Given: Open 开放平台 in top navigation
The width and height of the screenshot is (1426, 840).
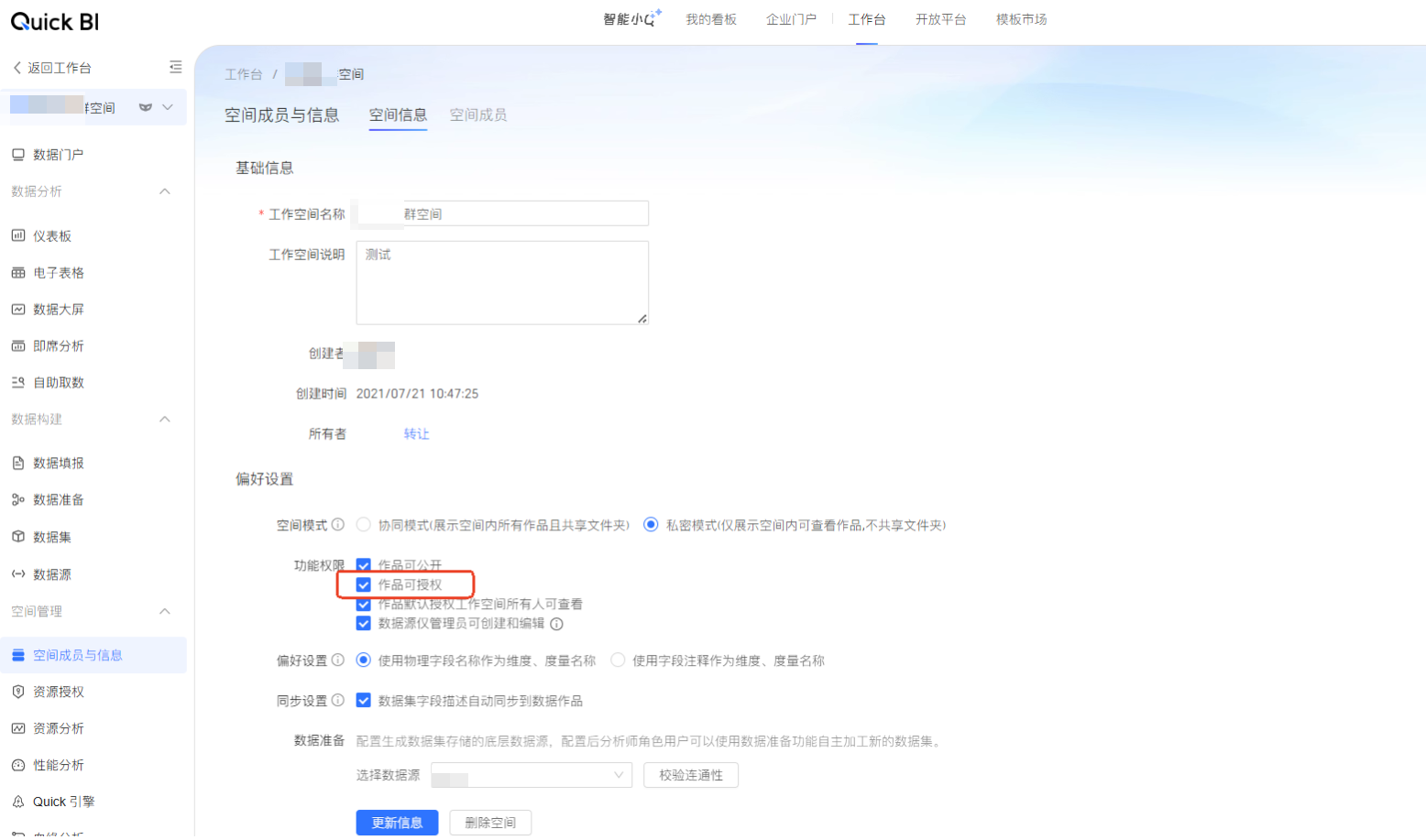Looking at the screenshot, I should click(940, 19).
